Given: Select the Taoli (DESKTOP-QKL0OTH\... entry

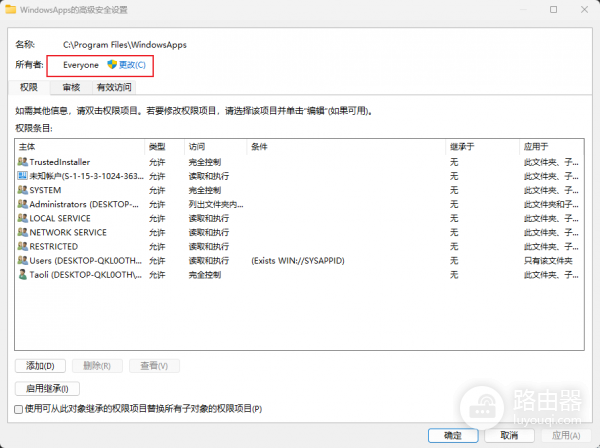Looking at the screenshot, I should click(x=299, y=275).
